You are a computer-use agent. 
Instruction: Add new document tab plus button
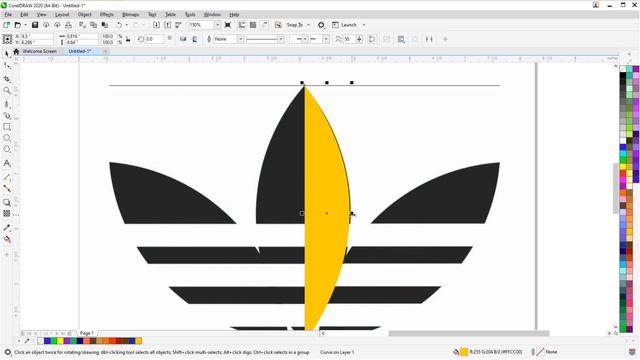click(105, 51)
